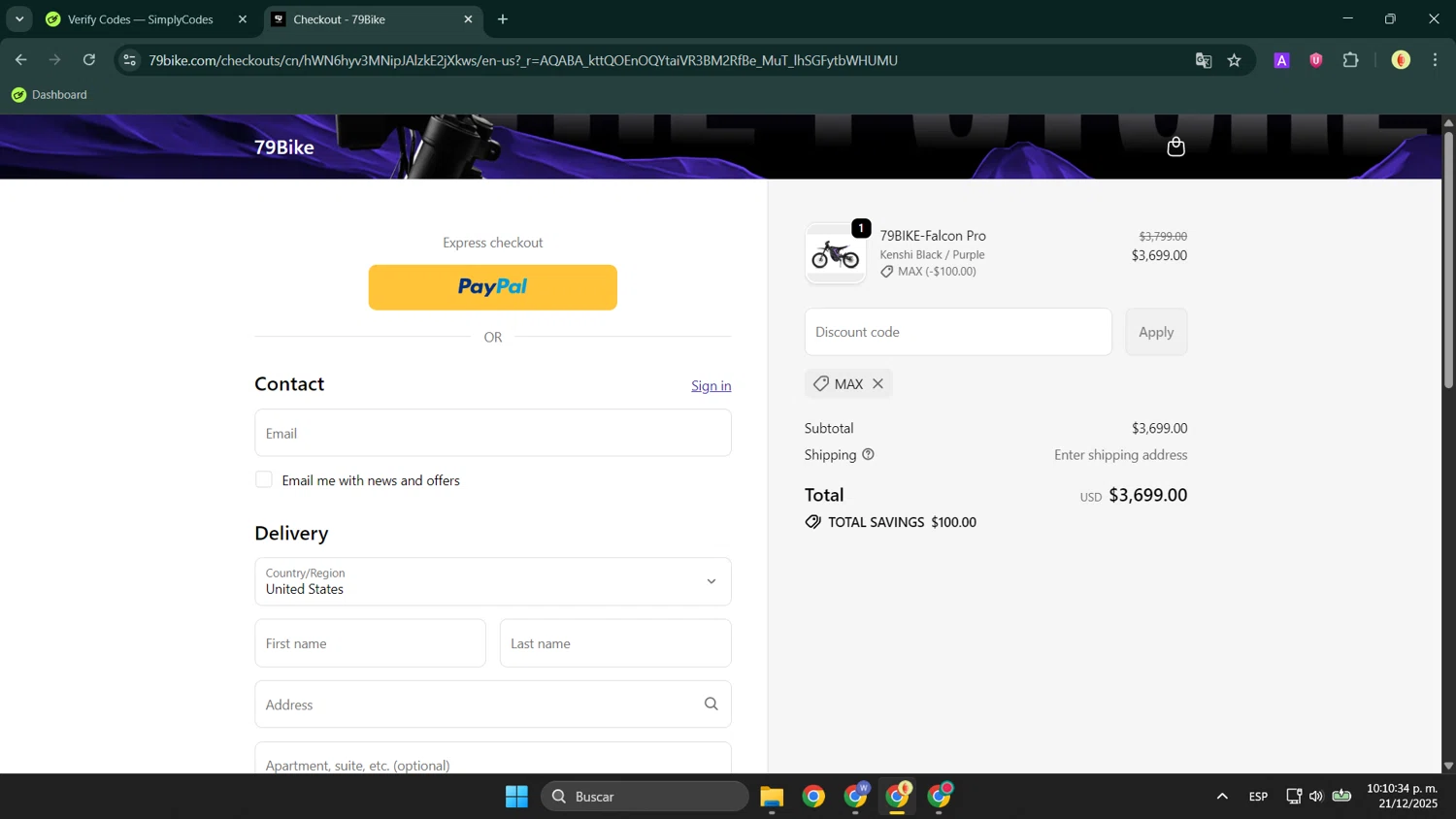1456x819 pixels.
Task: Close the Checkout - 79Bike tab
Action: (468, 19)
